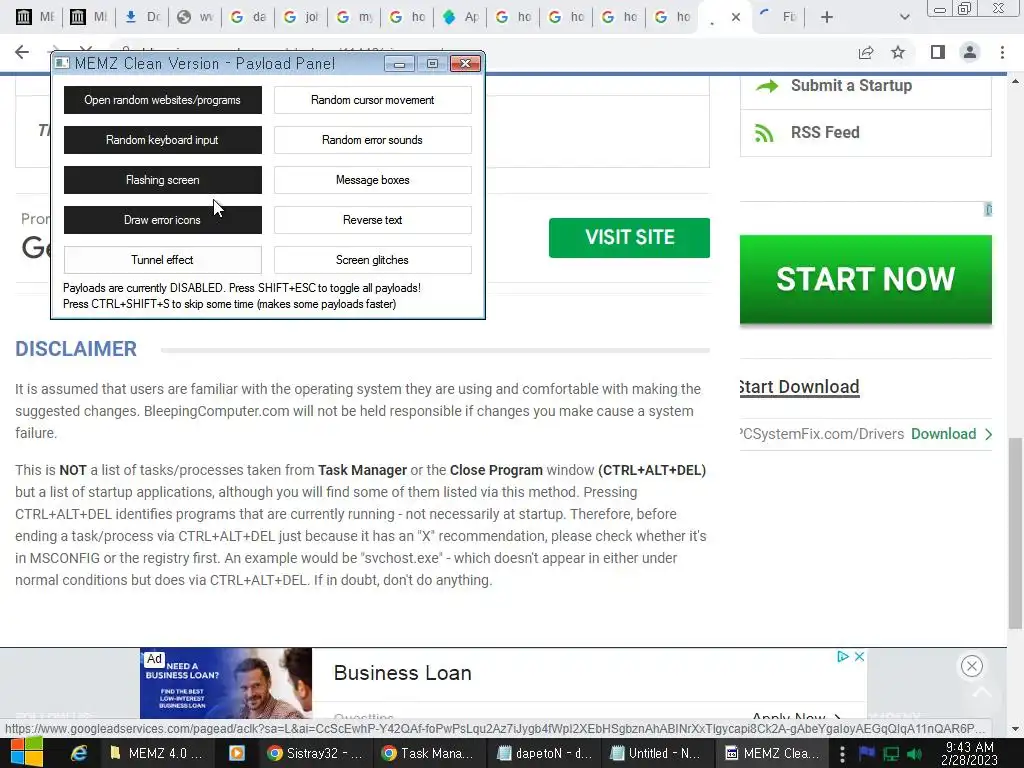Viewport: 1024px width, 768px height.
Task: Click the Business Loan ad headline
Action: tap(402, 673)
